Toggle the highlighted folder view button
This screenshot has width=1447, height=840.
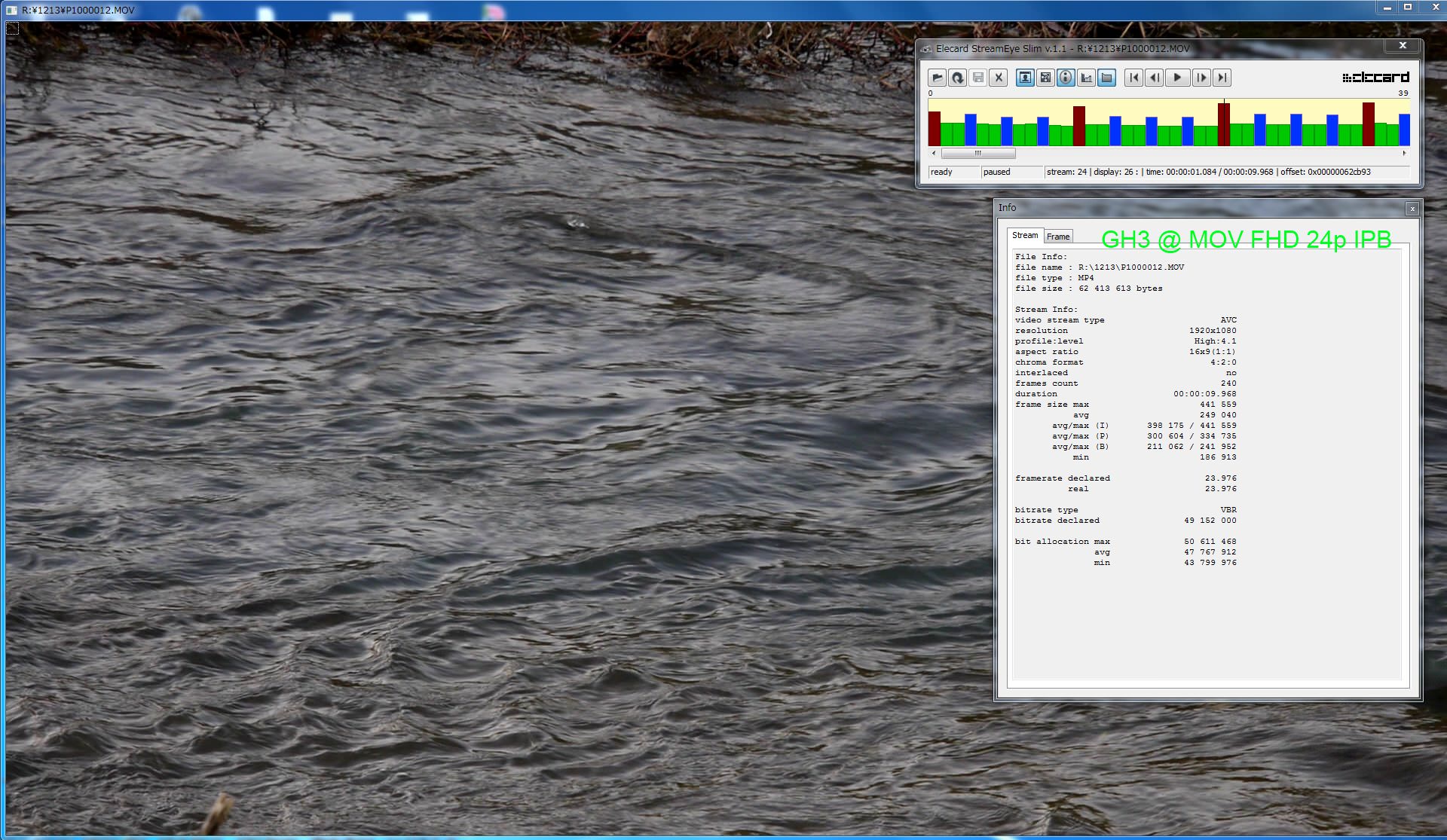(x=1106, y=78)
